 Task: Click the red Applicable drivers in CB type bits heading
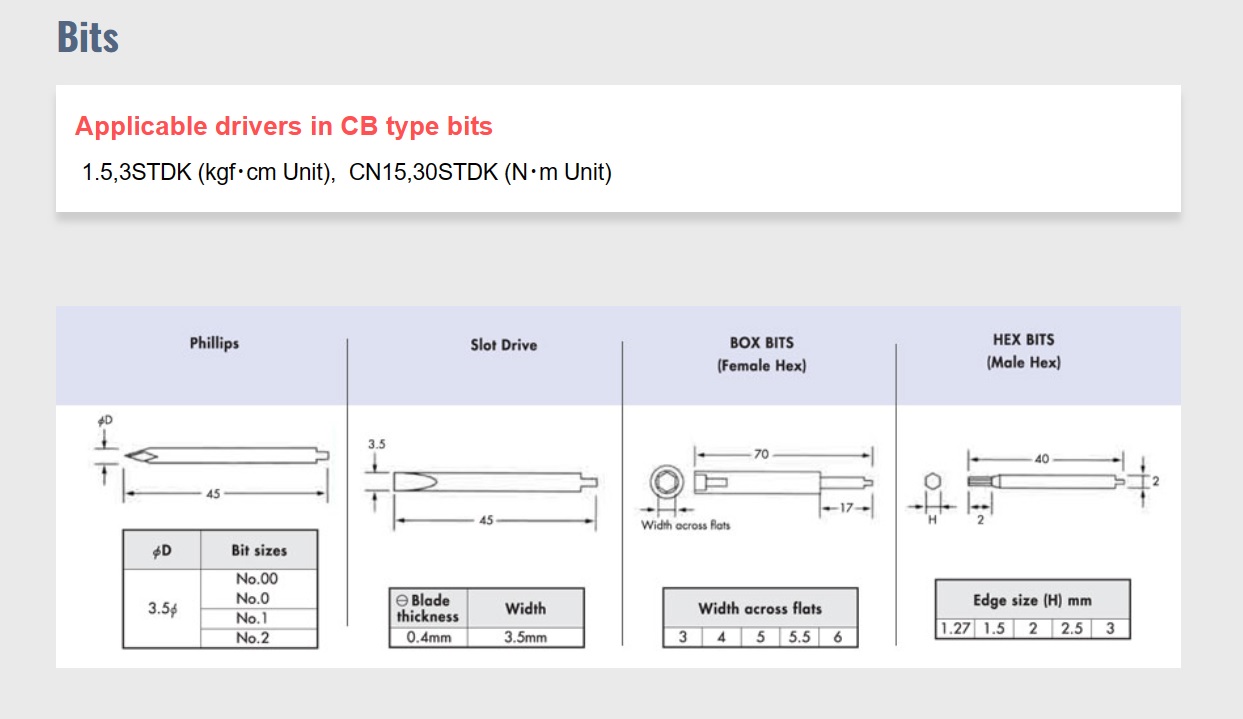click(283, 127)
